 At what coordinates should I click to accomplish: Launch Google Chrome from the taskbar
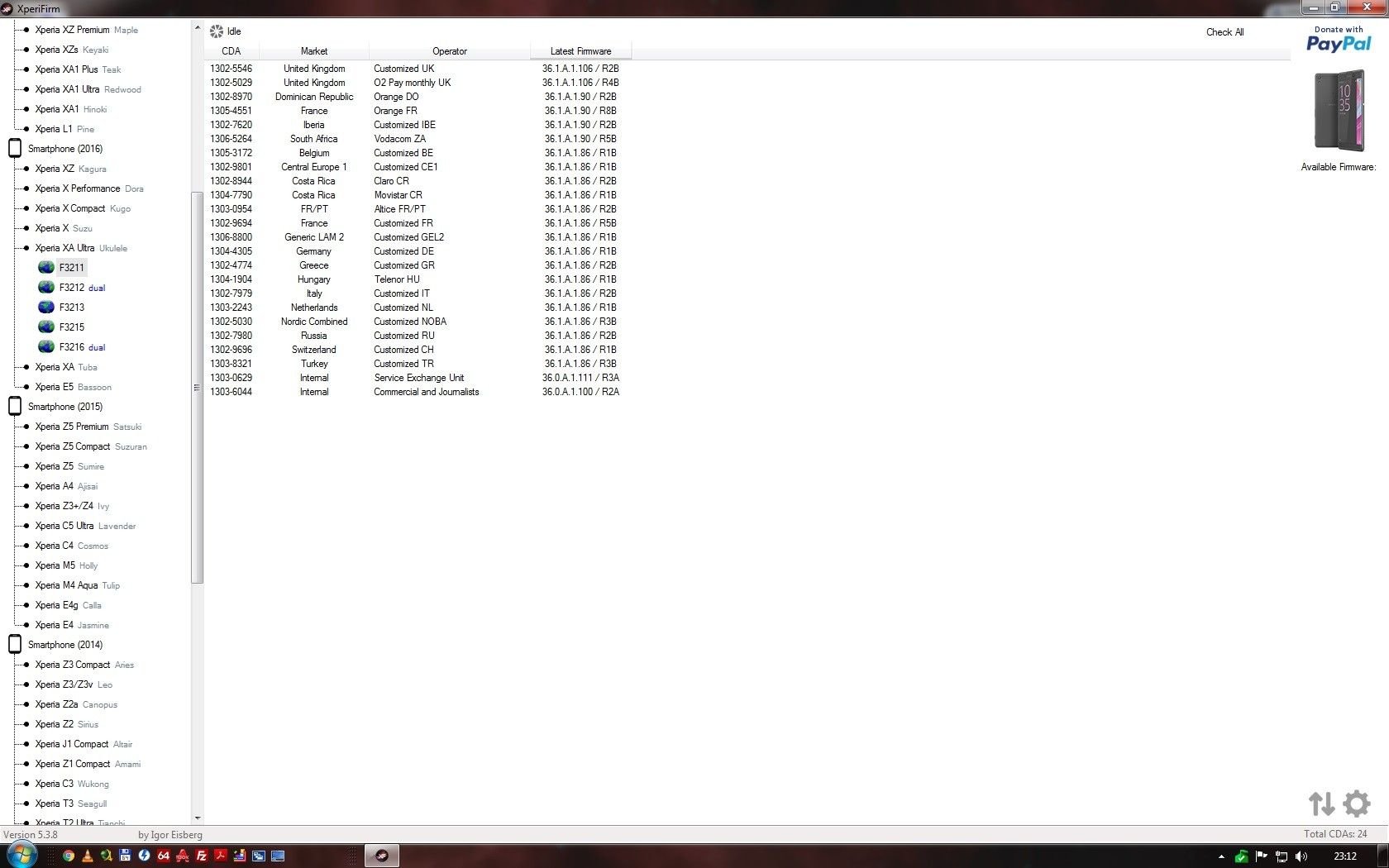tap(69, 856)
